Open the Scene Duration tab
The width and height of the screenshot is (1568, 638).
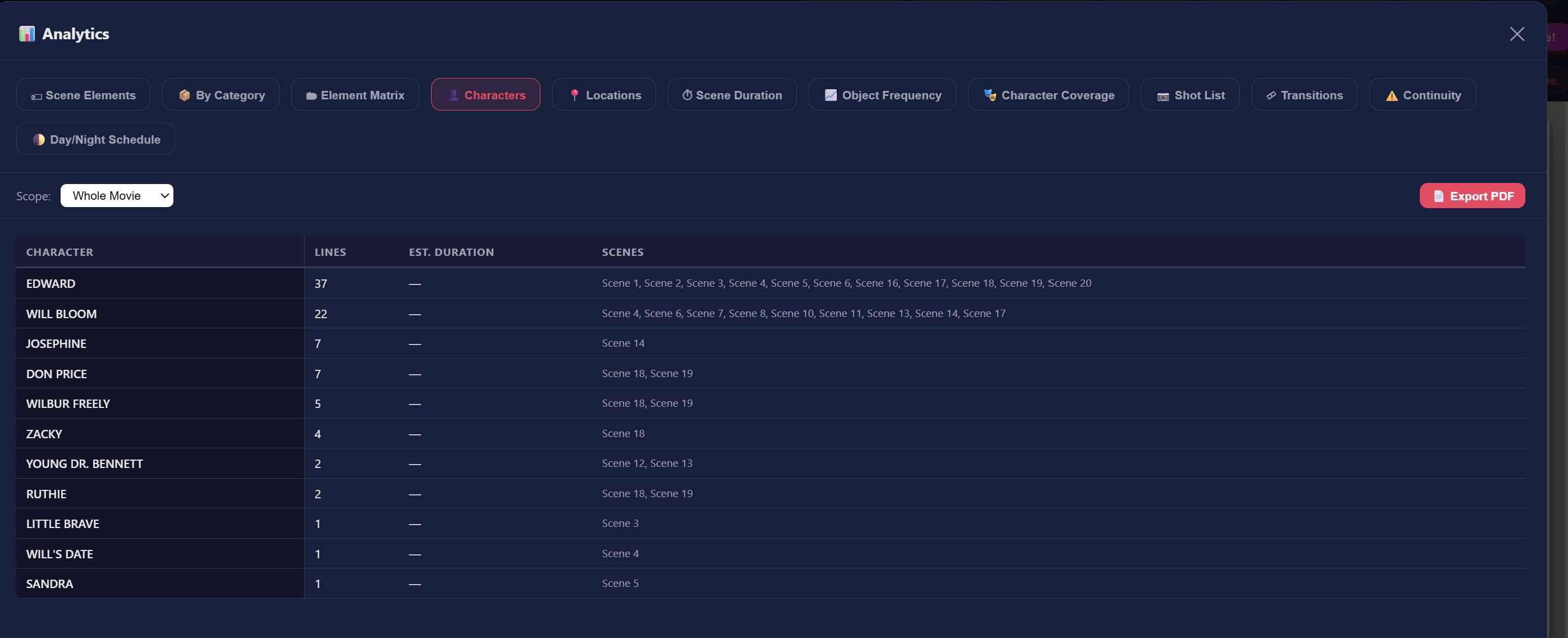pyautogui.click(x=732, y=95)
